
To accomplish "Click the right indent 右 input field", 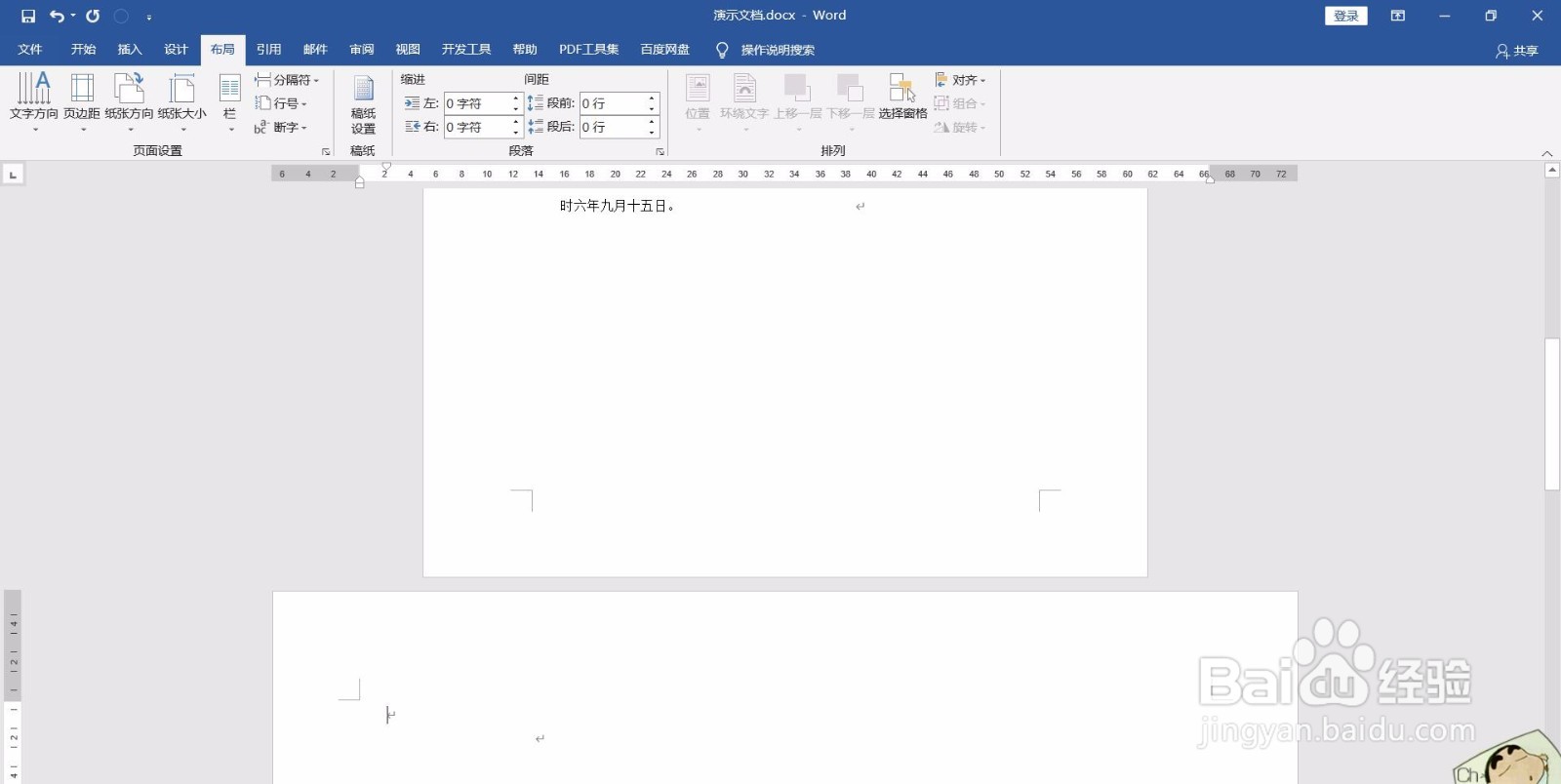I will (x=477, y=127).
